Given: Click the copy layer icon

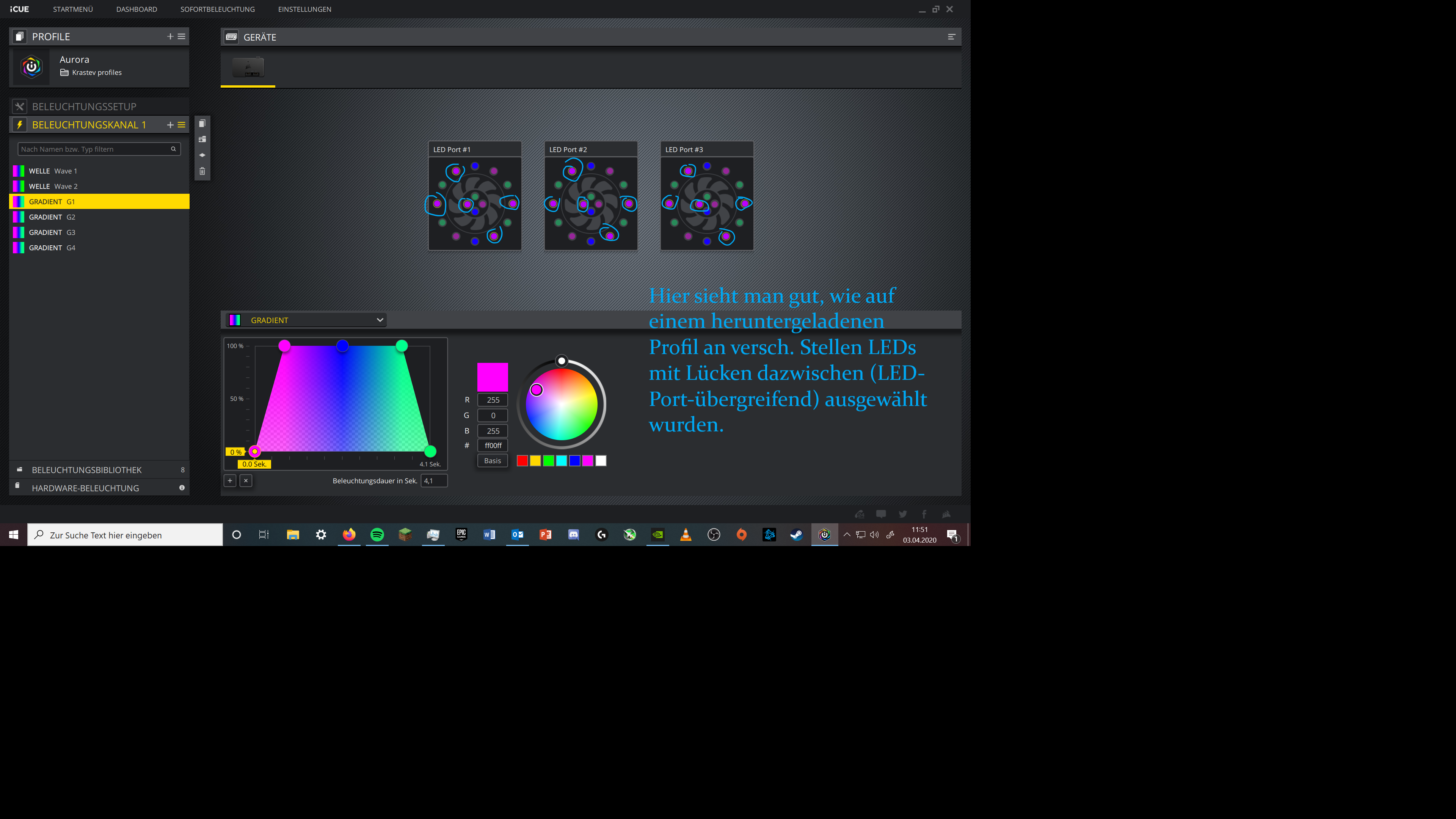Looking at the screenshot, I should pyautogui.click(x=202, y=124).
